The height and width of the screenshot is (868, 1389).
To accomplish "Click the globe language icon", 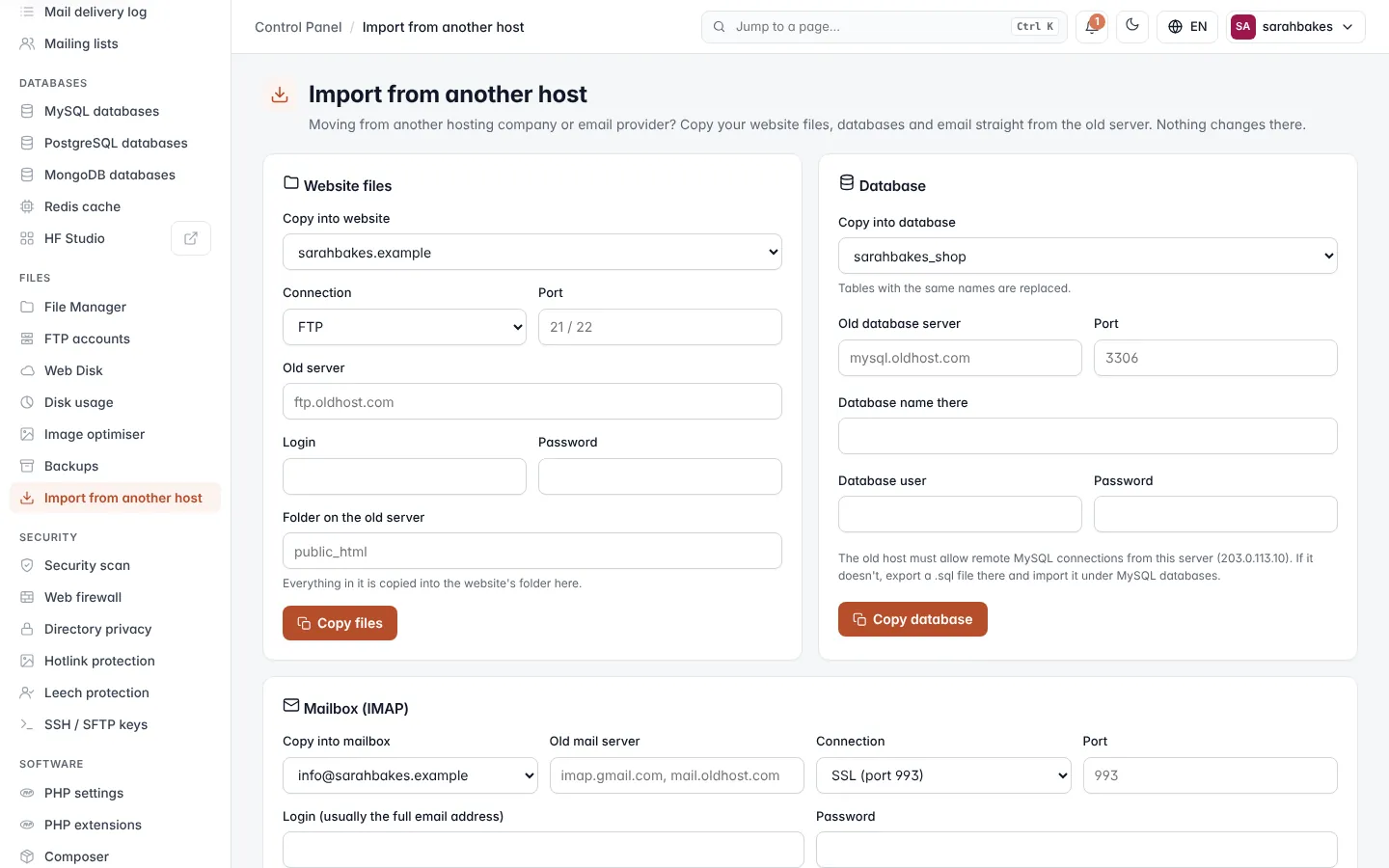I will 1175,27.
